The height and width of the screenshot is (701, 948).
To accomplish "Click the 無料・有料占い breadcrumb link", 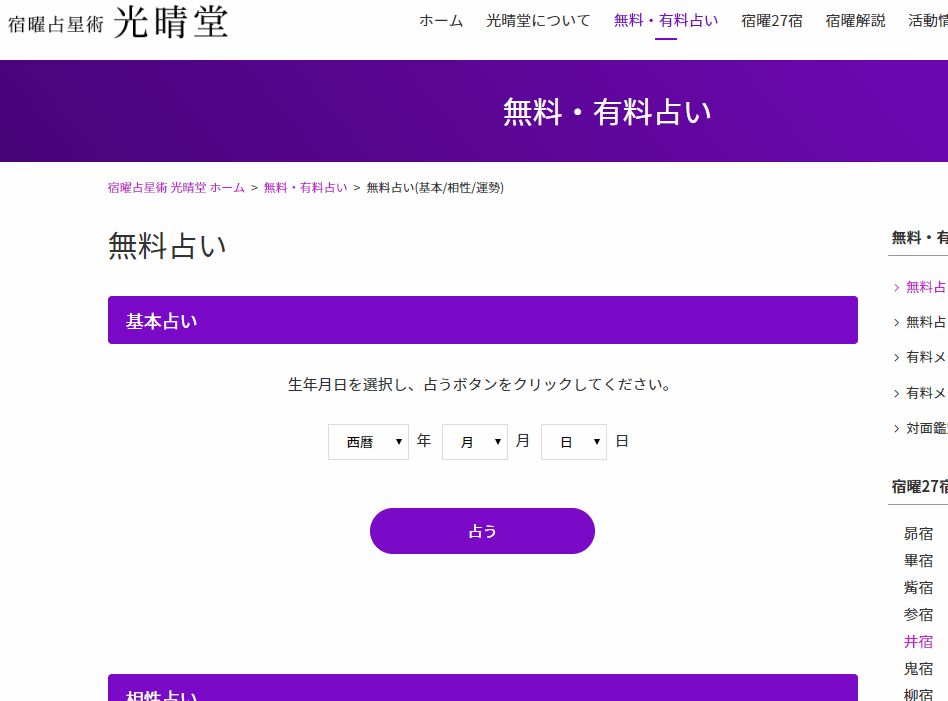I will (302, 187).
